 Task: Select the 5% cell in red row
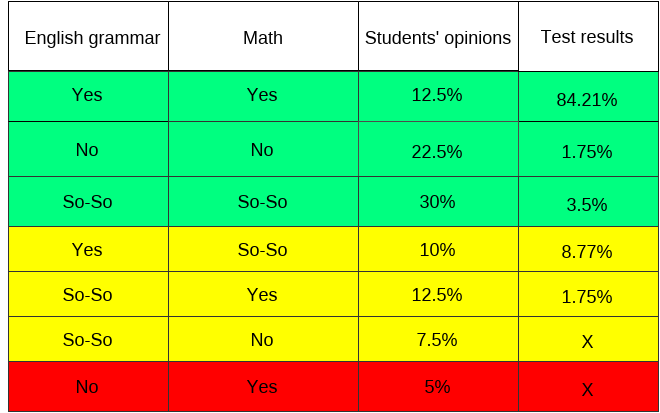pyautogui.click(x=437, y=387)
